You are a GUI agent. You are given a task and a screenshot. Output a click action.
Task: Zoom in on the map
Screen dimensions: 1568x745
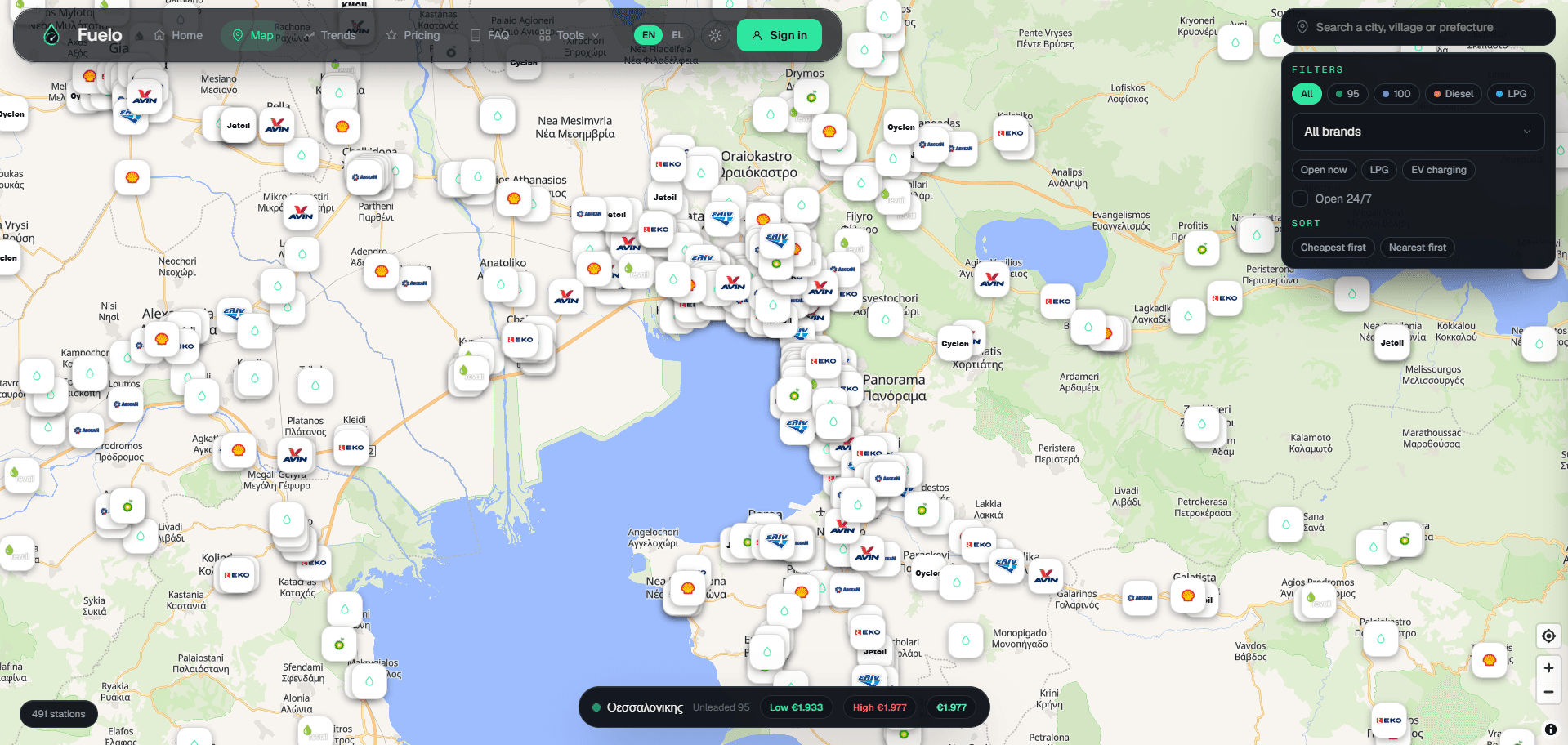point(1548,667)
